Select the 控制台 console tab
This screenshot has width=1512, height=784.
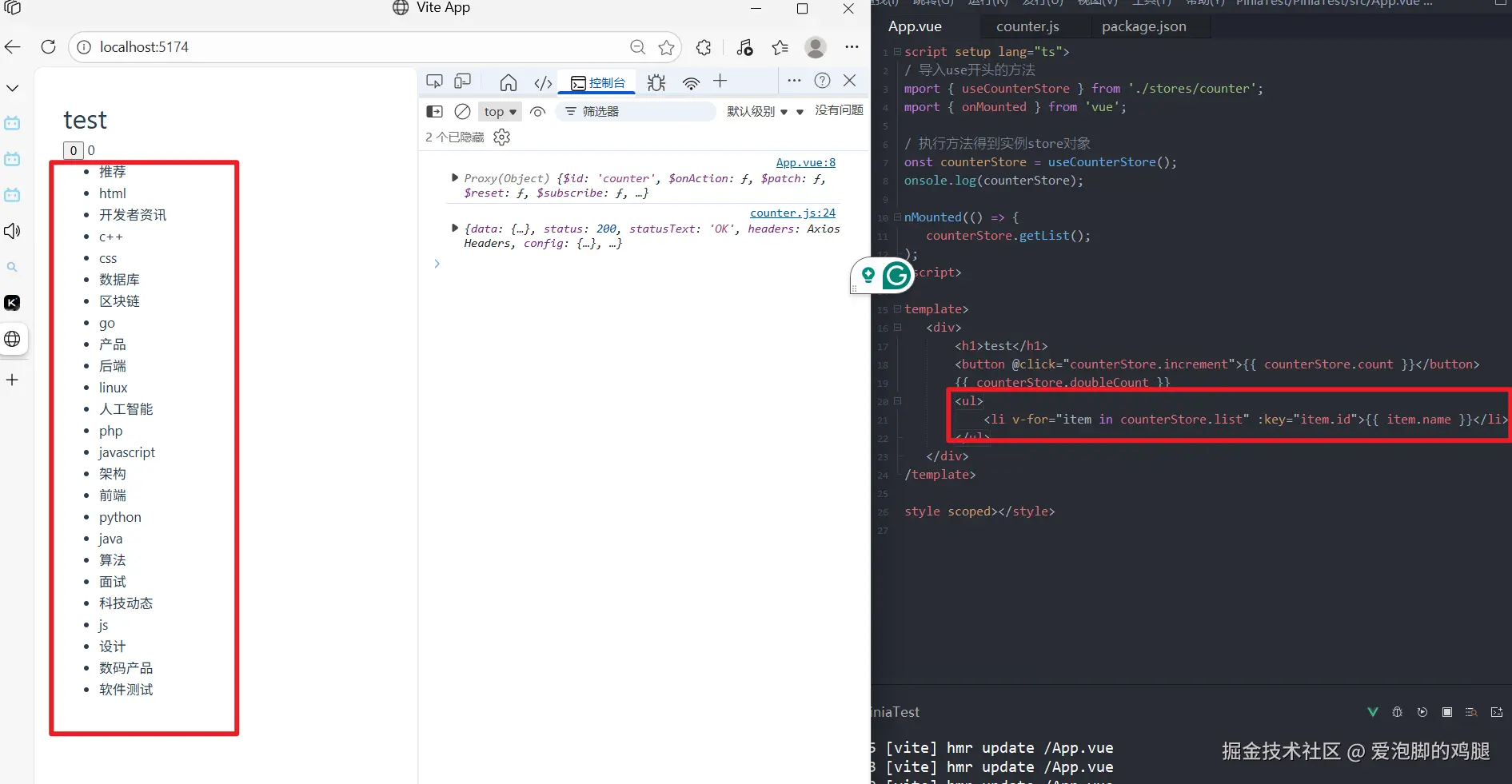(598, 82)
